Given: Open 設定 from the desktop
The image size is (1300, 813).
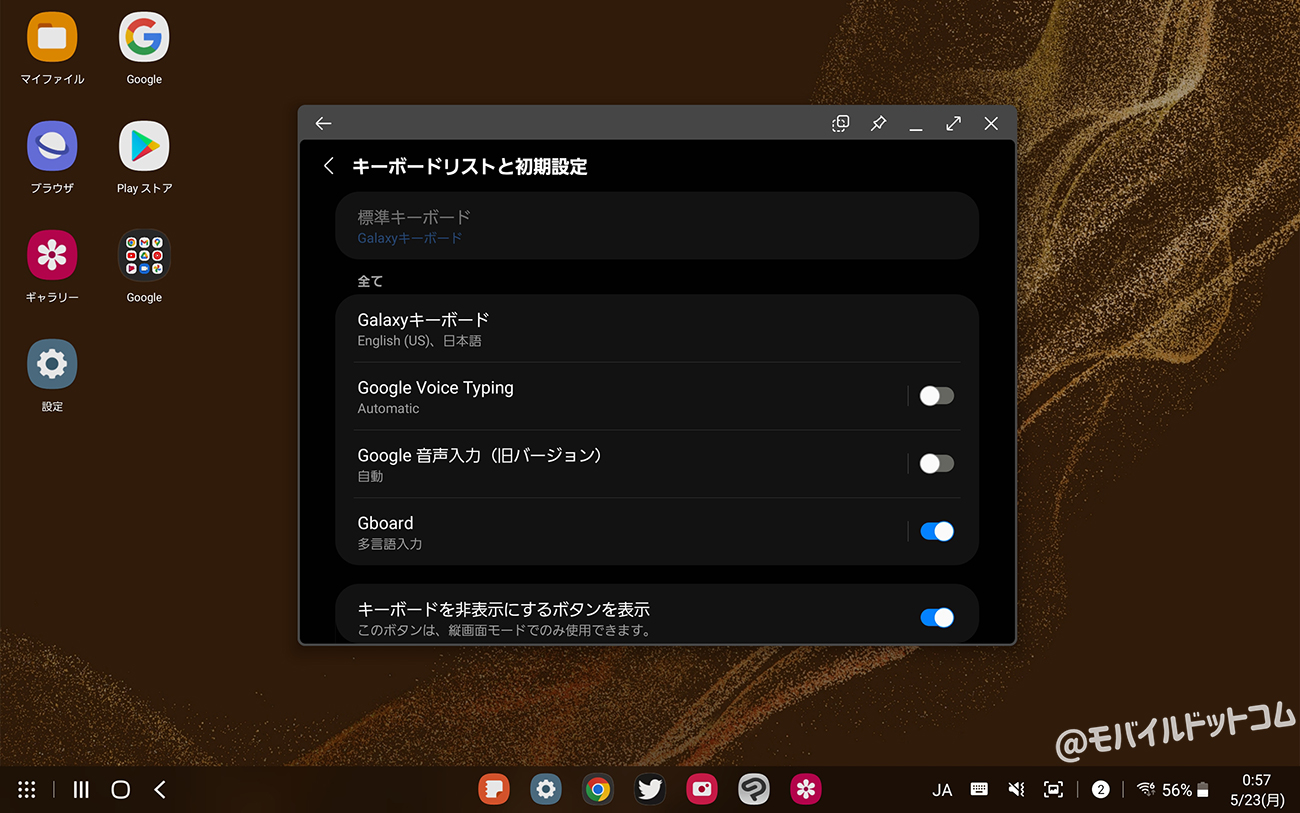Looking at the screenshot, I should pos(52,365).
